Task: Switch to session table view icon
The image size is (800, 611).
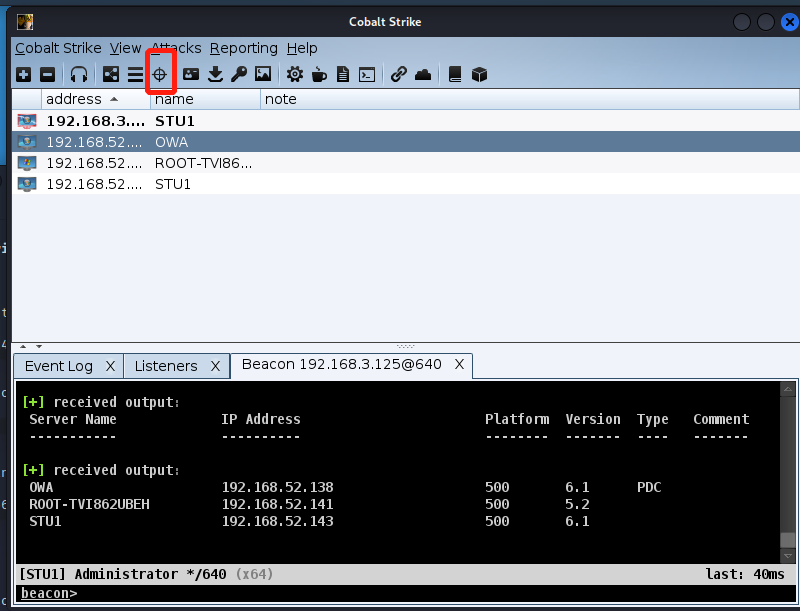Action: click(135, 74)
